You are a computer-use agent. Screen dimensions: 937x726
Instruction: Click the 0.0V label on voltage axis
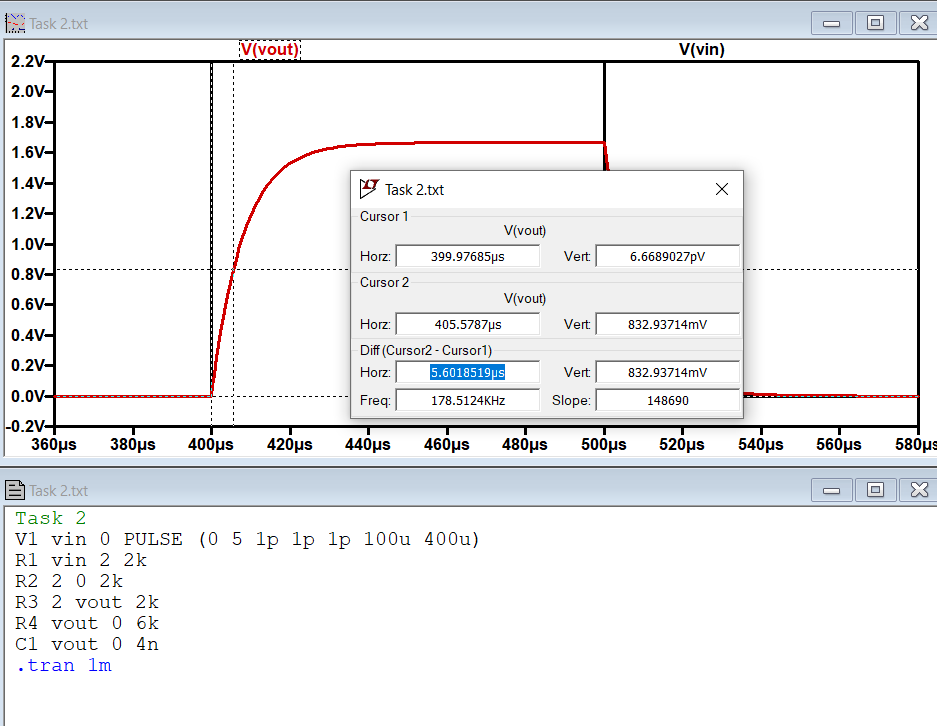(x=28, y=396)
